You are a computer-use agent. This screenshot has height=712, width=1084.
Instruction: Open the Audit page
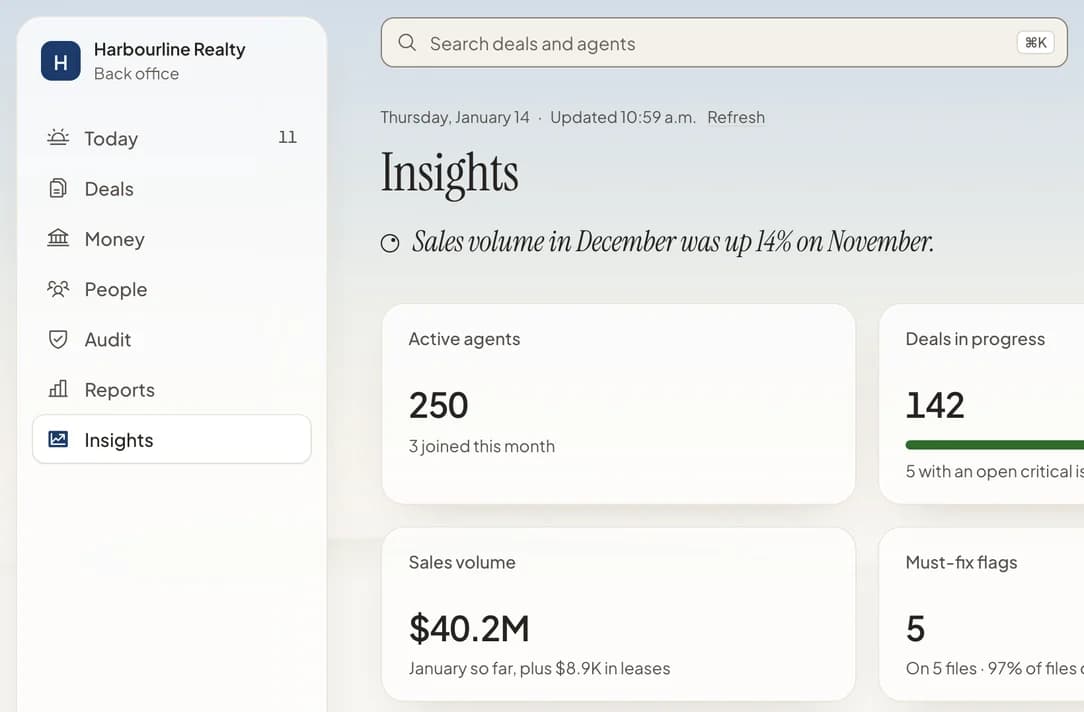pos(172,339)
